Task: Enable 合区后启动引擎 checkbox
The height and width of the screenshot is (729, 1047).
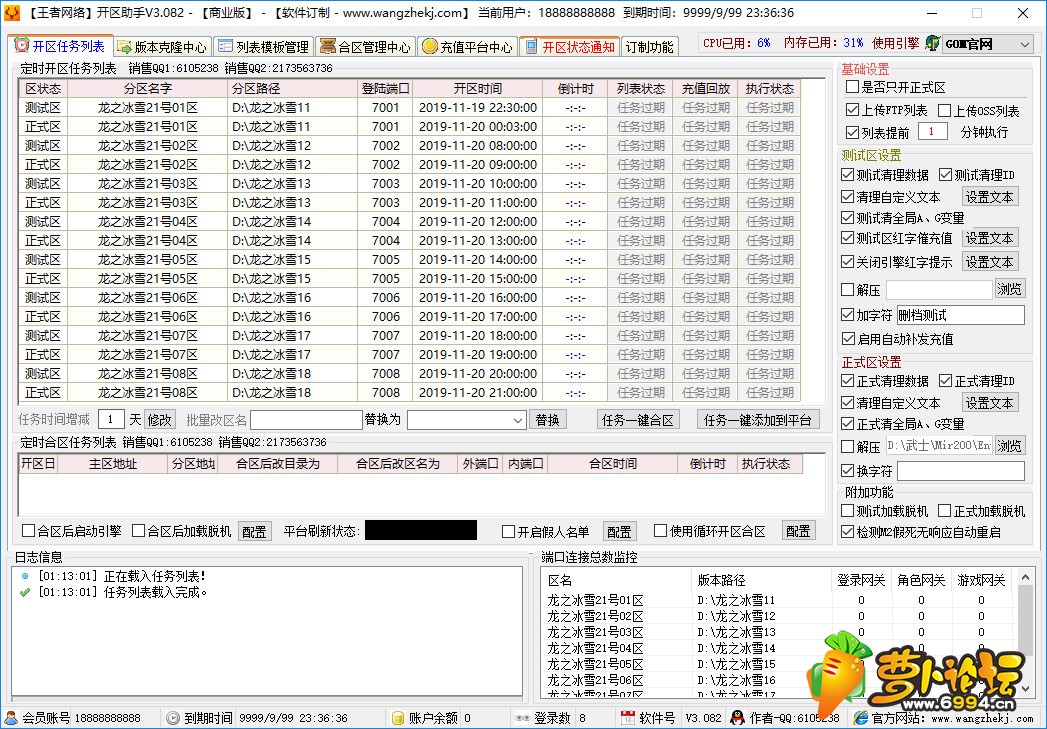Action: [29, 531]
